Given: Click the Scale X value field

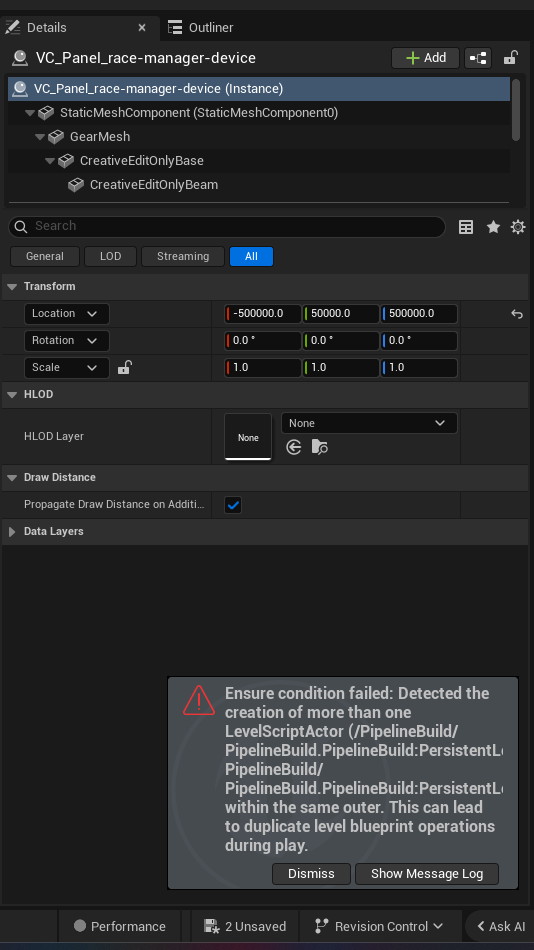Looking at the screenshot, I should click(x=262, y=368).
